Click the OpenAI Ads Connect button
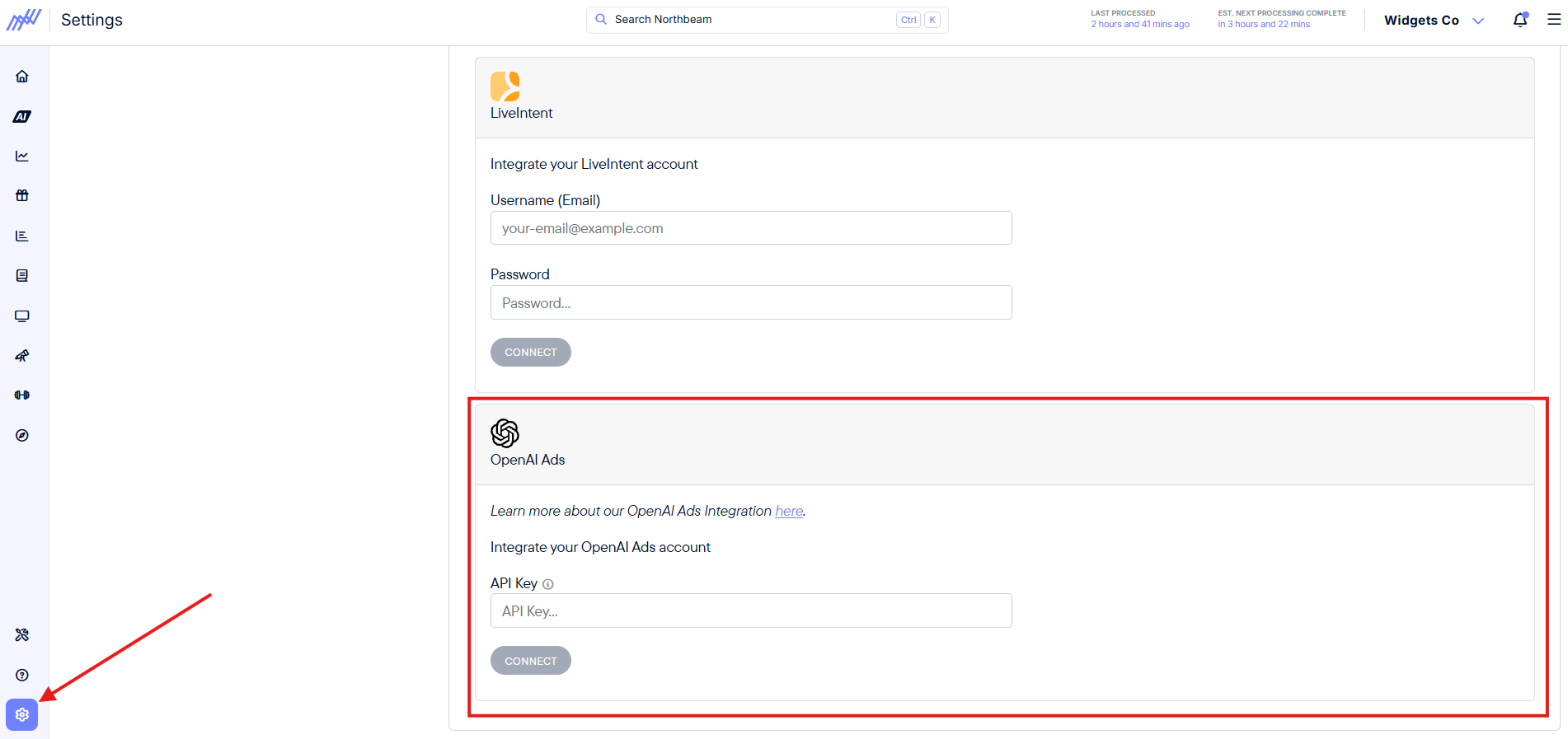 531,661
